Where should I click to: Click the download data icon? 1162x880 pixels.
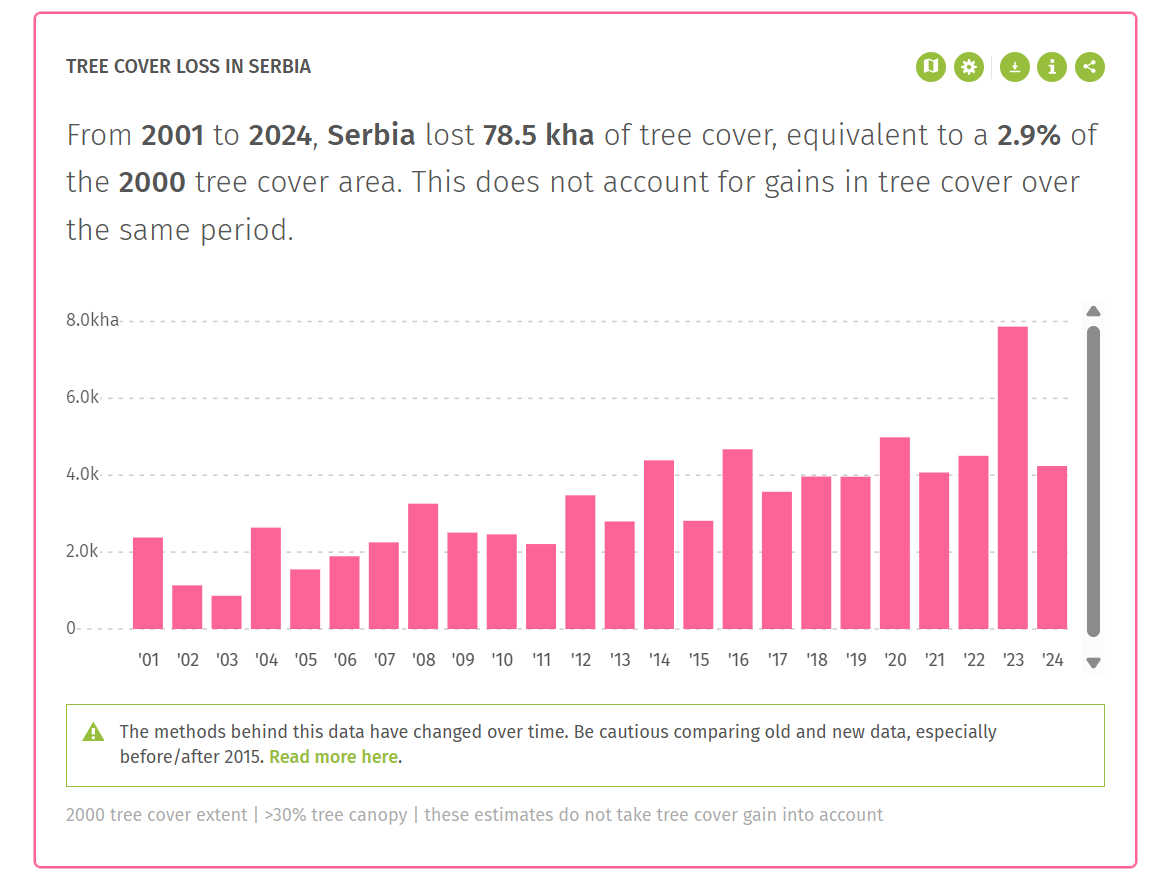point(1014,67)
